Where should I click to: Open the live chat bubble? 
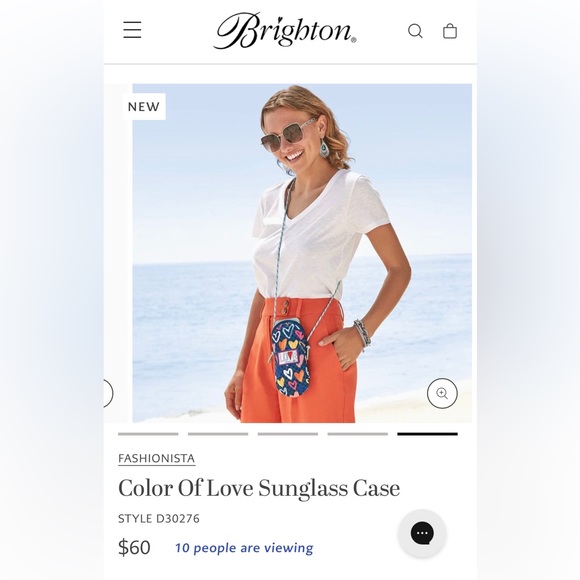[422, 533]
